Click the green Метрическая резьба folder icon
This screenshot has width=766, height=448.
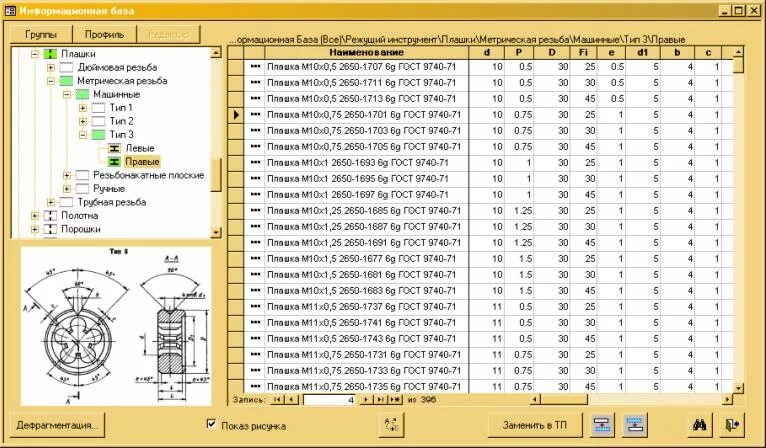(66, 81)
